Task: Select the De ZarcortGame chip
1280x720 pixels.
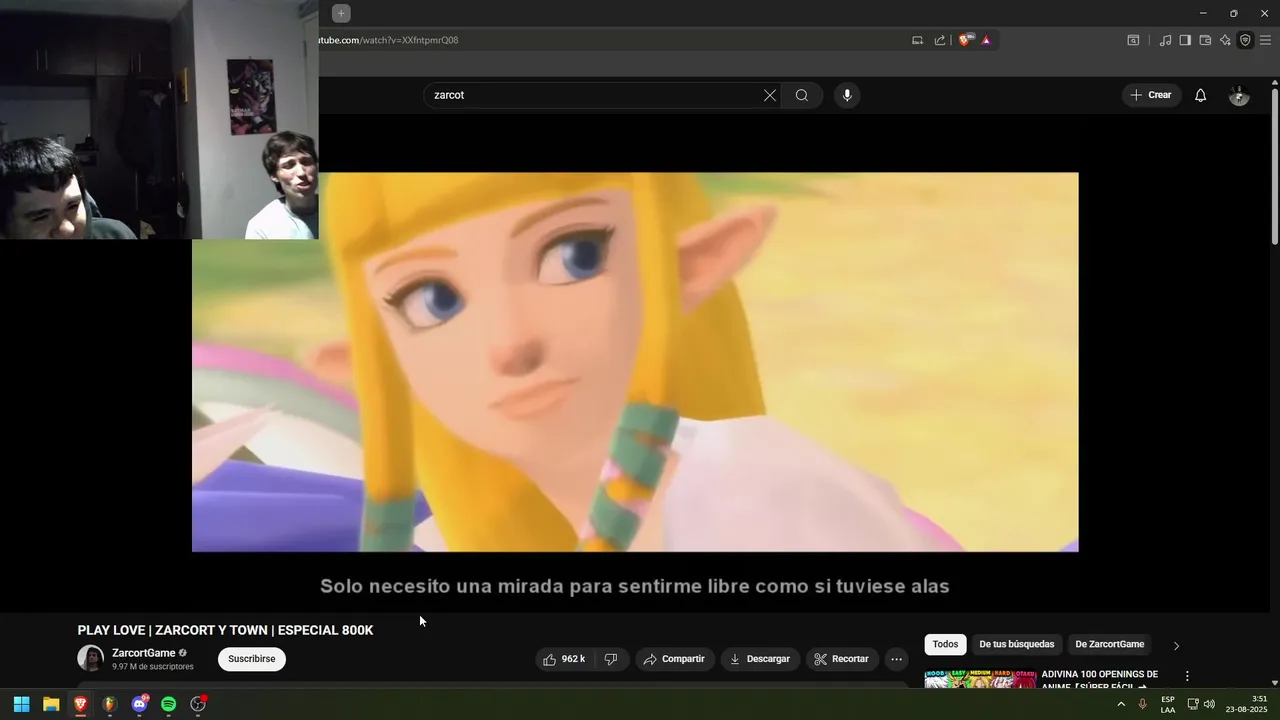Action: click(1110, 645)
